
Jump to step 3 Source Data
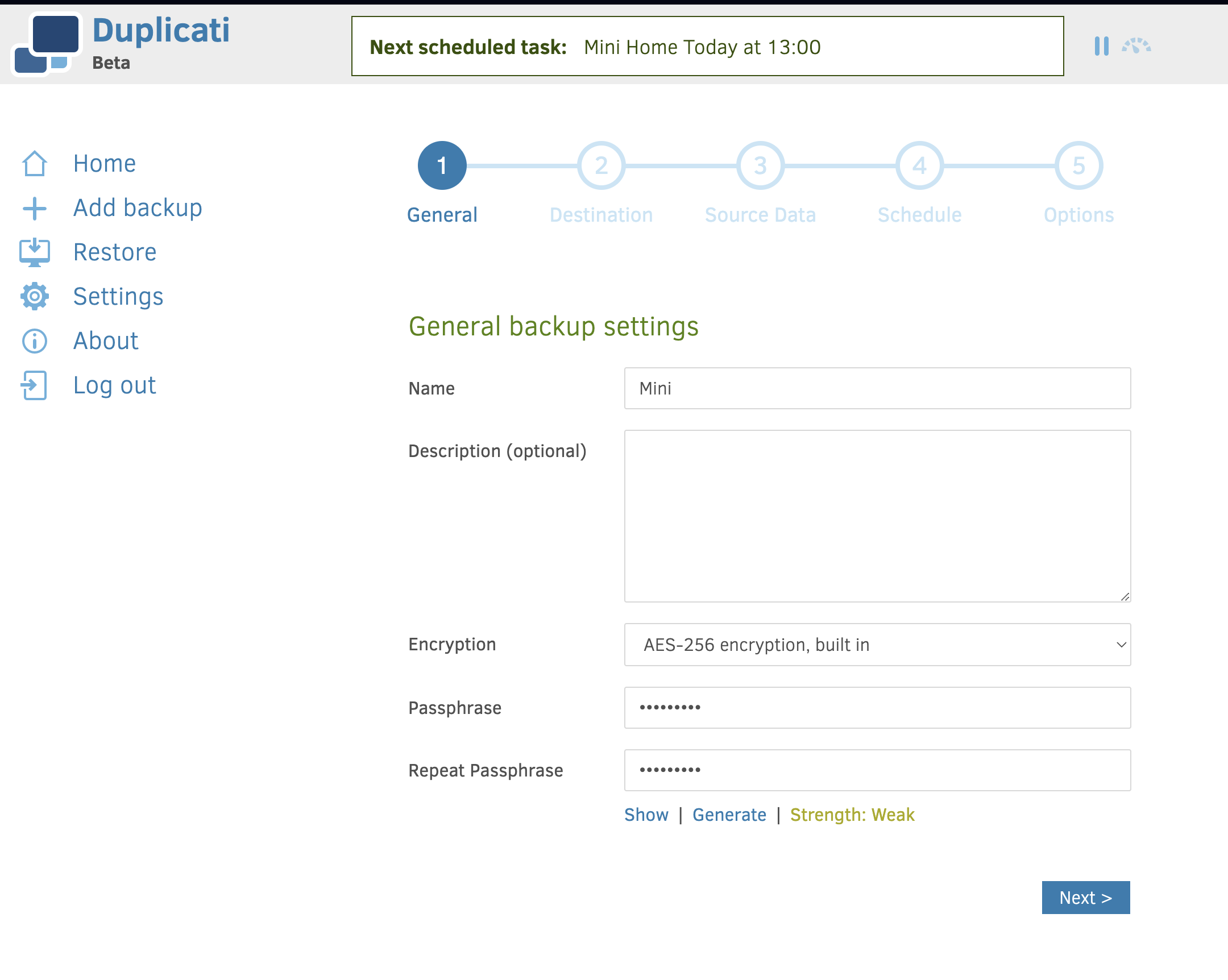pos(760,166)
